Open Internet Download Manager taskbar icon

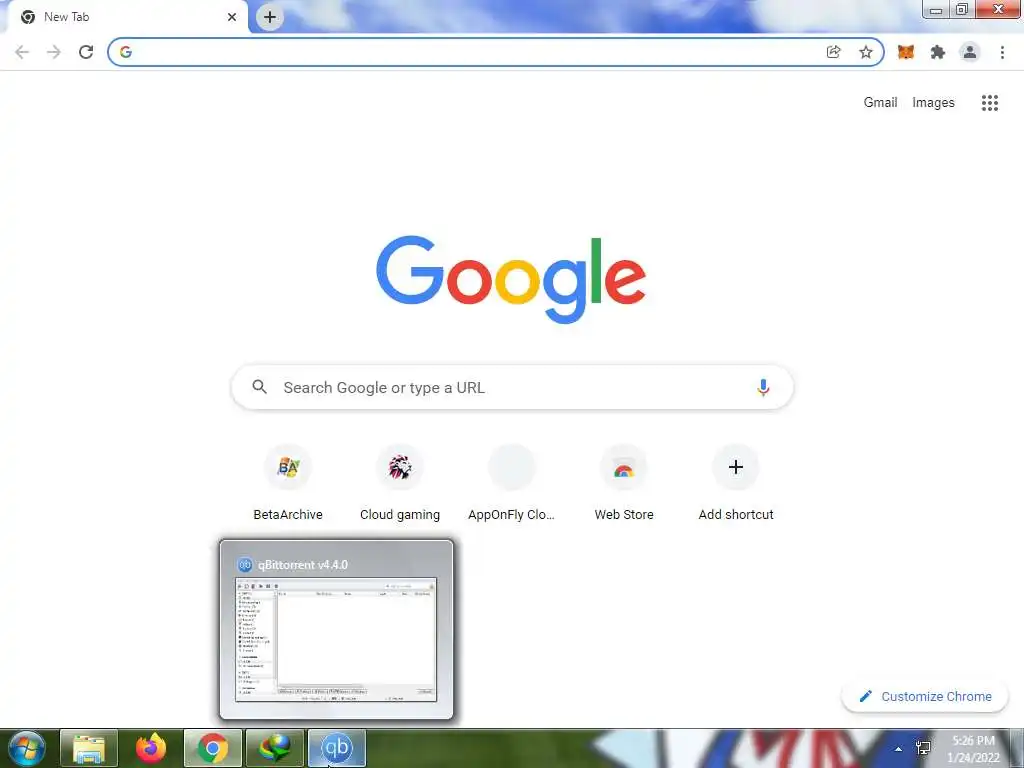(274, 748)
